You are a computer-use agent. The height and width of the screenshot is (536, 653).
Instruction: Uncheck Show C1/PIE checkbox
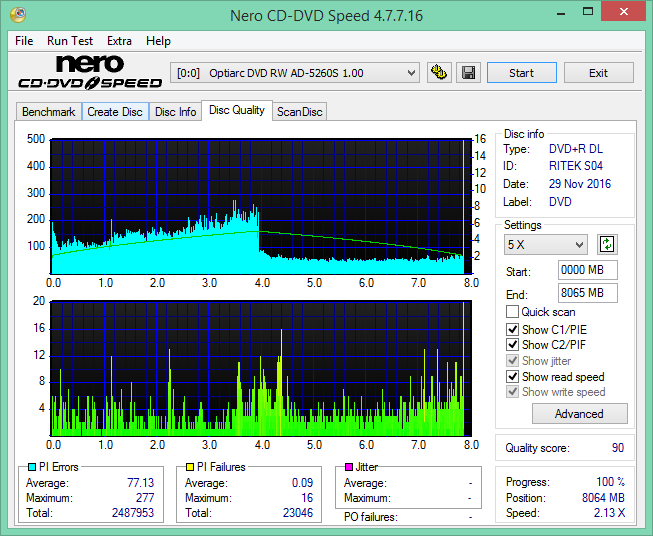pyautogui.click(x=512, y=329)
